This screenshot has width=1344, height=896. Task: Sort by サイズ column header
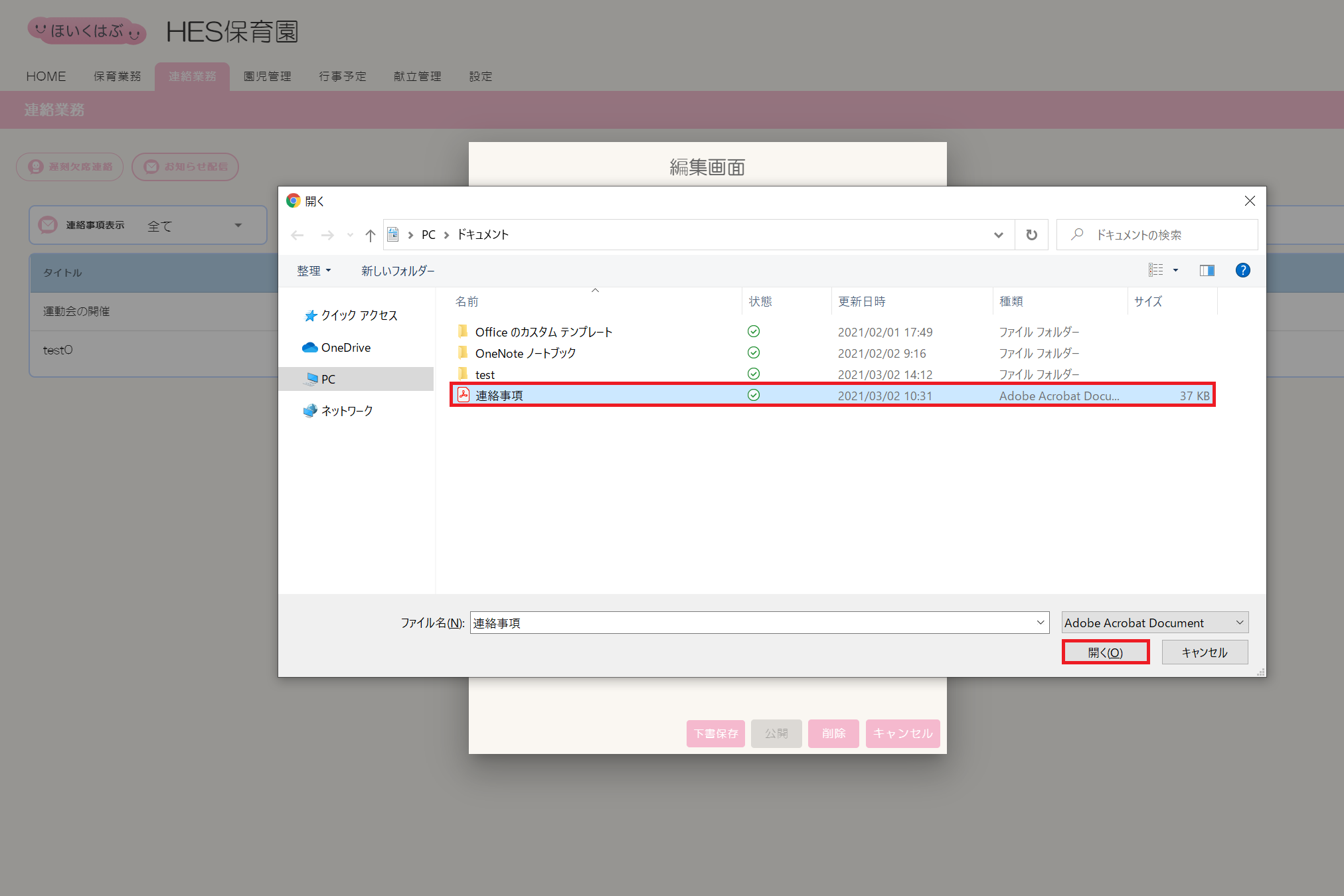tap(1148, 301)
